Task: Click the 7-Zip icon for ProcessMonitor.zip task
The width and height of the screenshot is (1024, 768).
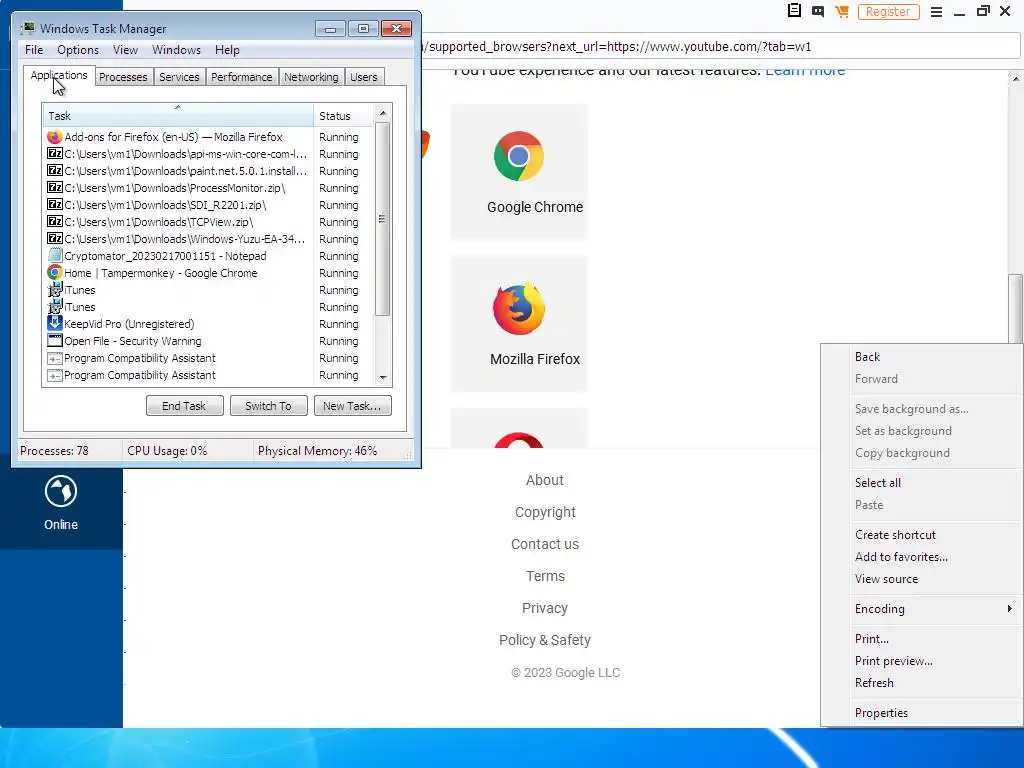Action: point(55,188)
